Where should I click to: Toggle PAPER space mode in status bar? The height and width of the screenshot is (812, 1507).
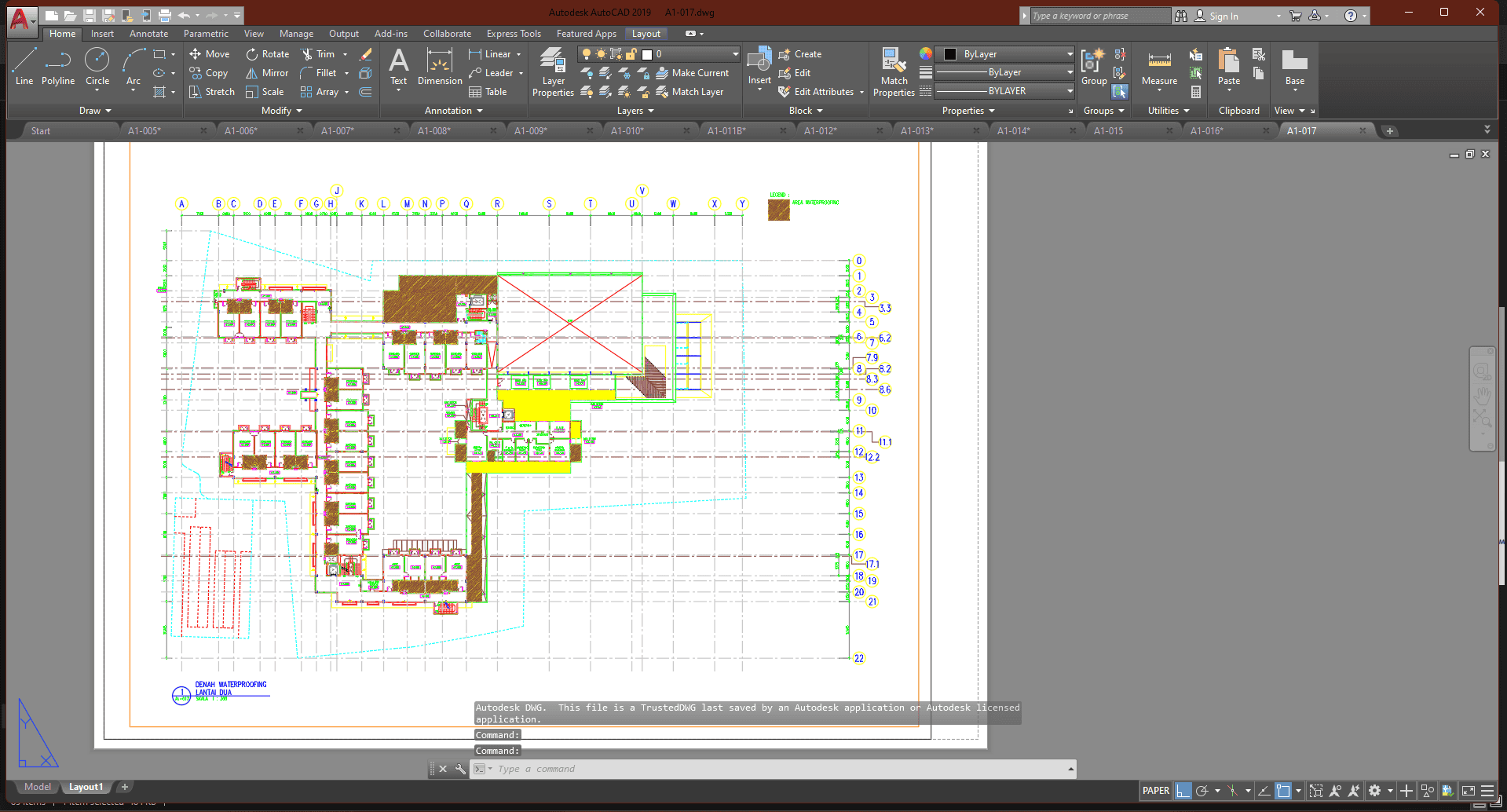pyautogui.click(x=1155, y=791)
